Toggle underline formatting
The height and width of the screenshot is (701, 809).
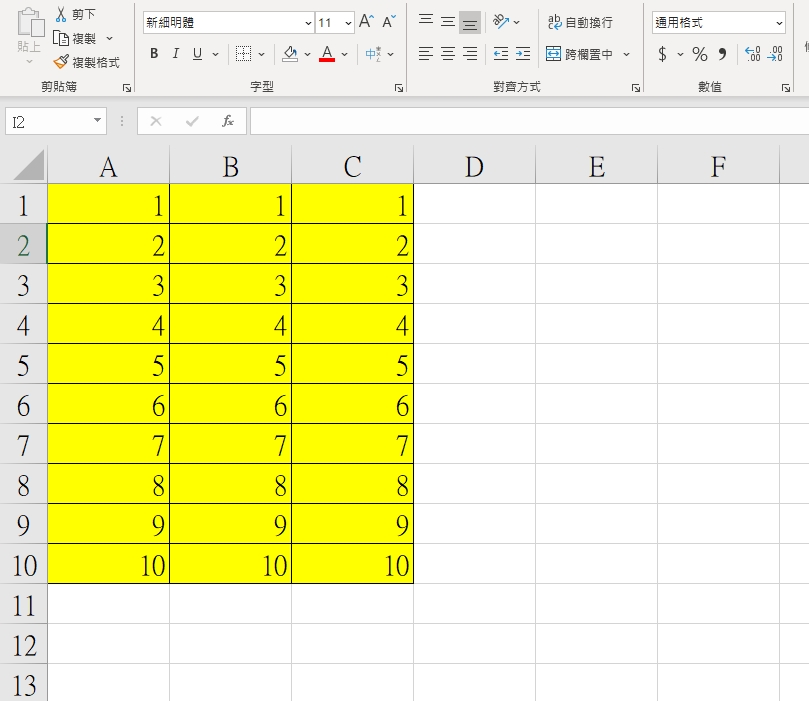tap(197, 54)
